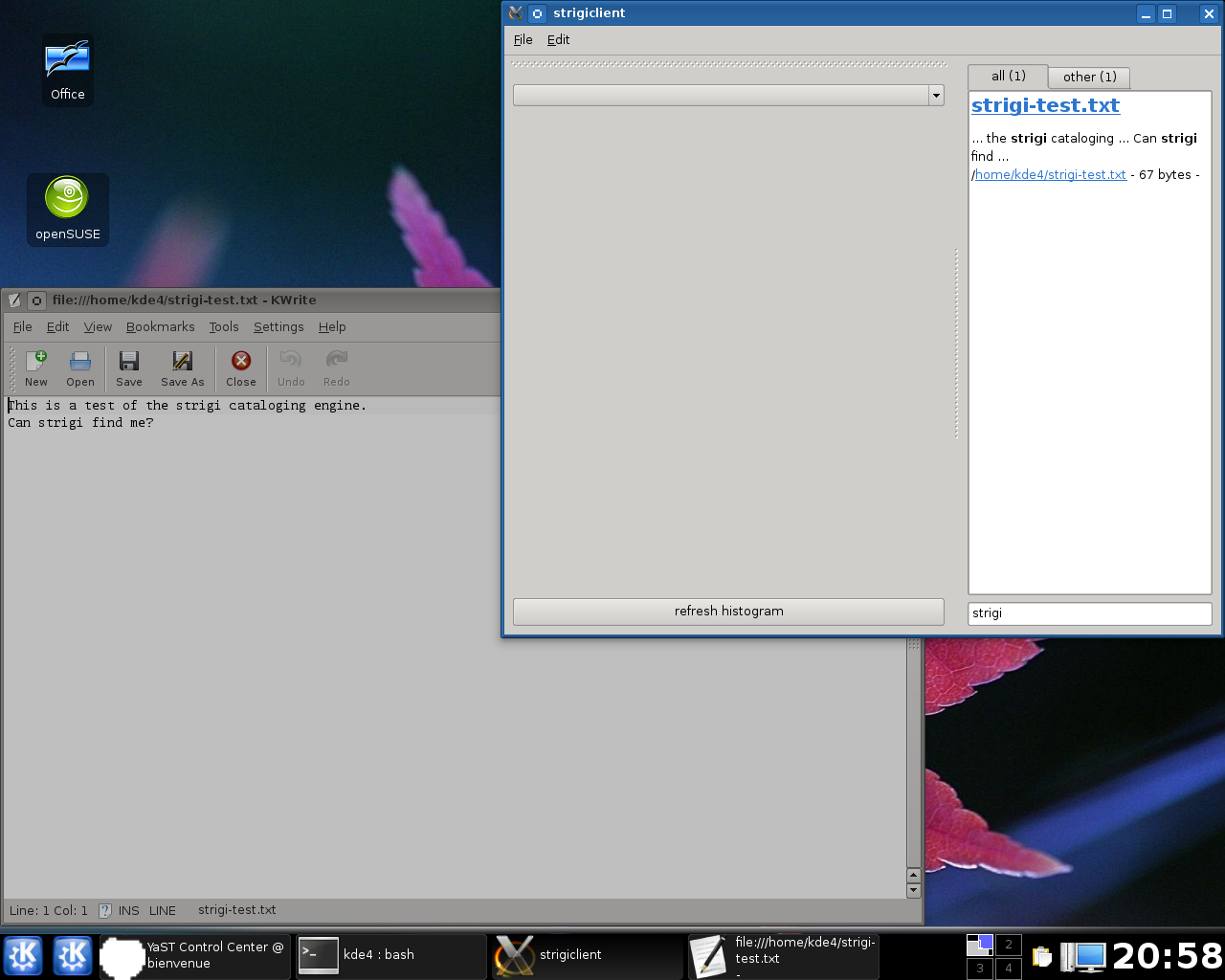Click "Line: 1 Col: 1" in status bar
The width and height of the screenshot is (1225, 980).
tap(48, 911)
